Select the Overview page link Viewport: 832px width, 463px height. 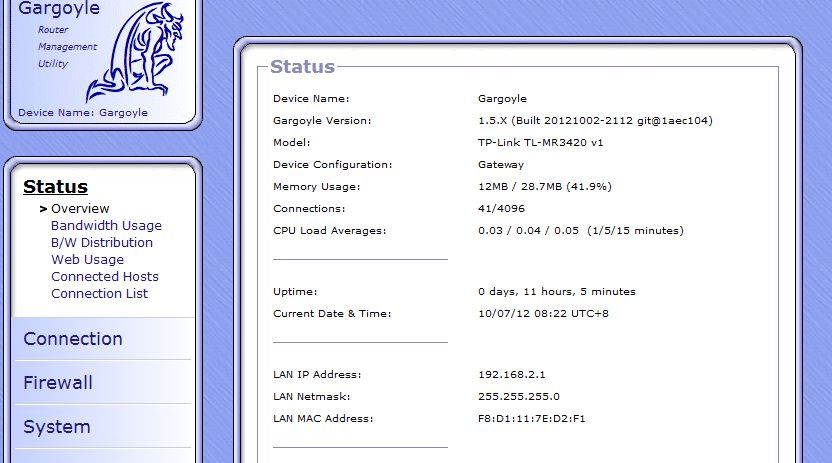point(80,209)
